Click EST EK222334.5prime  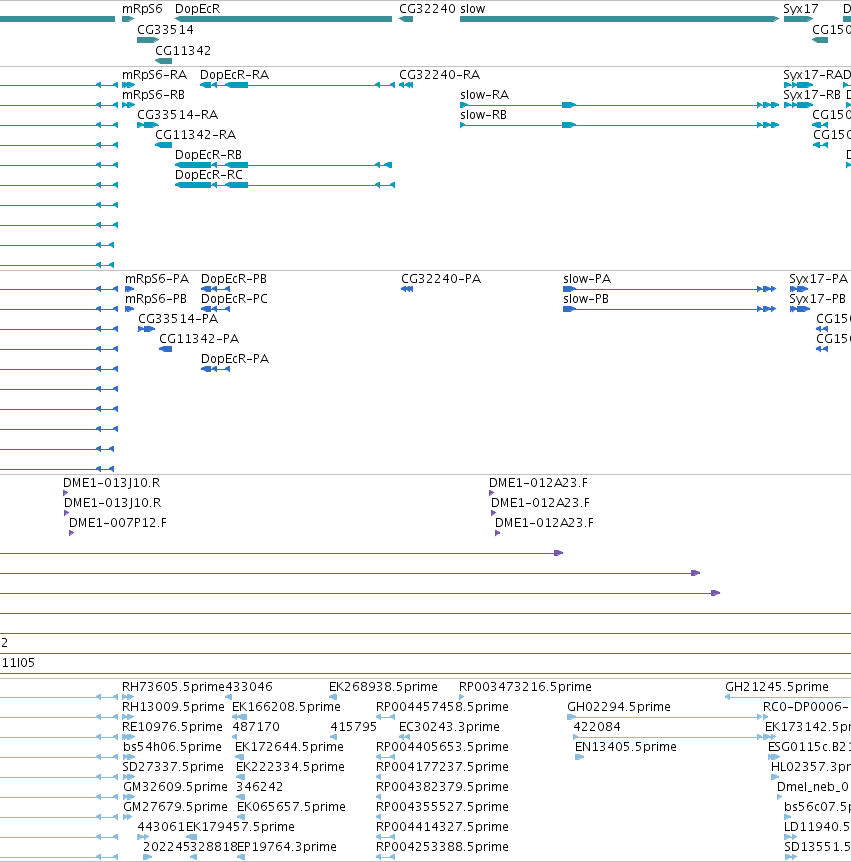tap(290, 766)
